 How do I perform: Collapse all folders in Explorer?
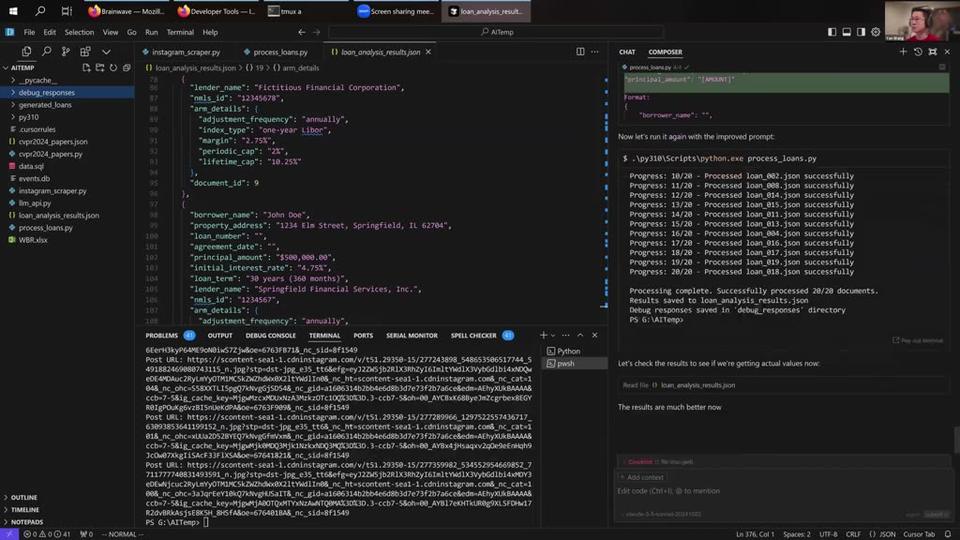coord(127,68)
